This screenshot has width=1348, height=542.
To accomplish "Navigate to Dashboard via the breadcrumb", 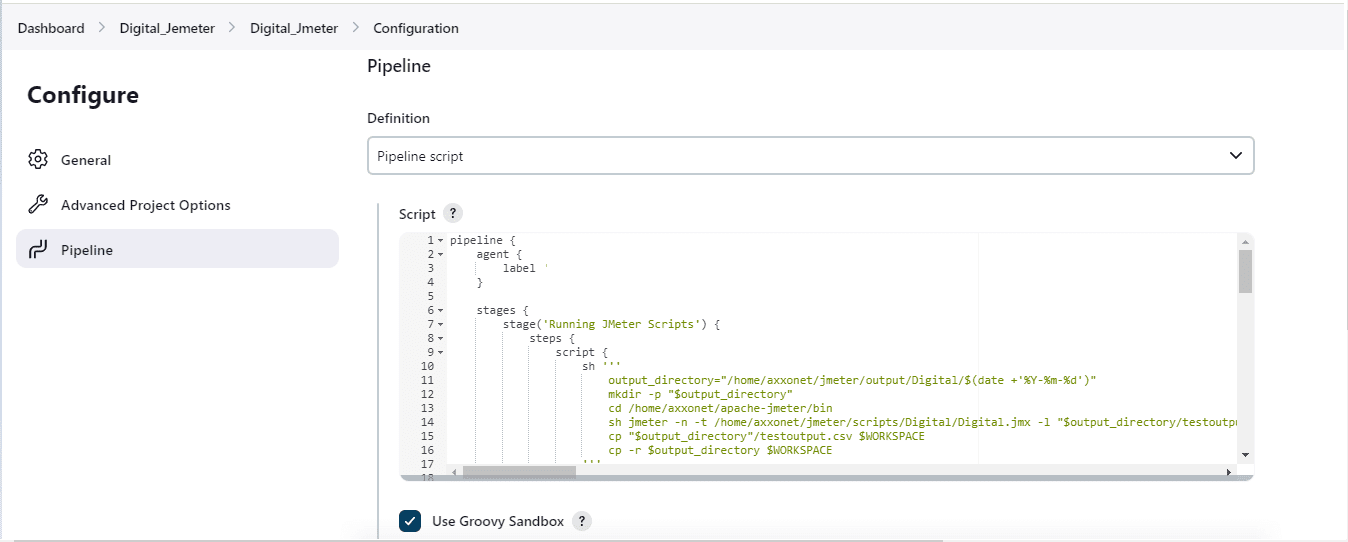I will coord(51,28).
